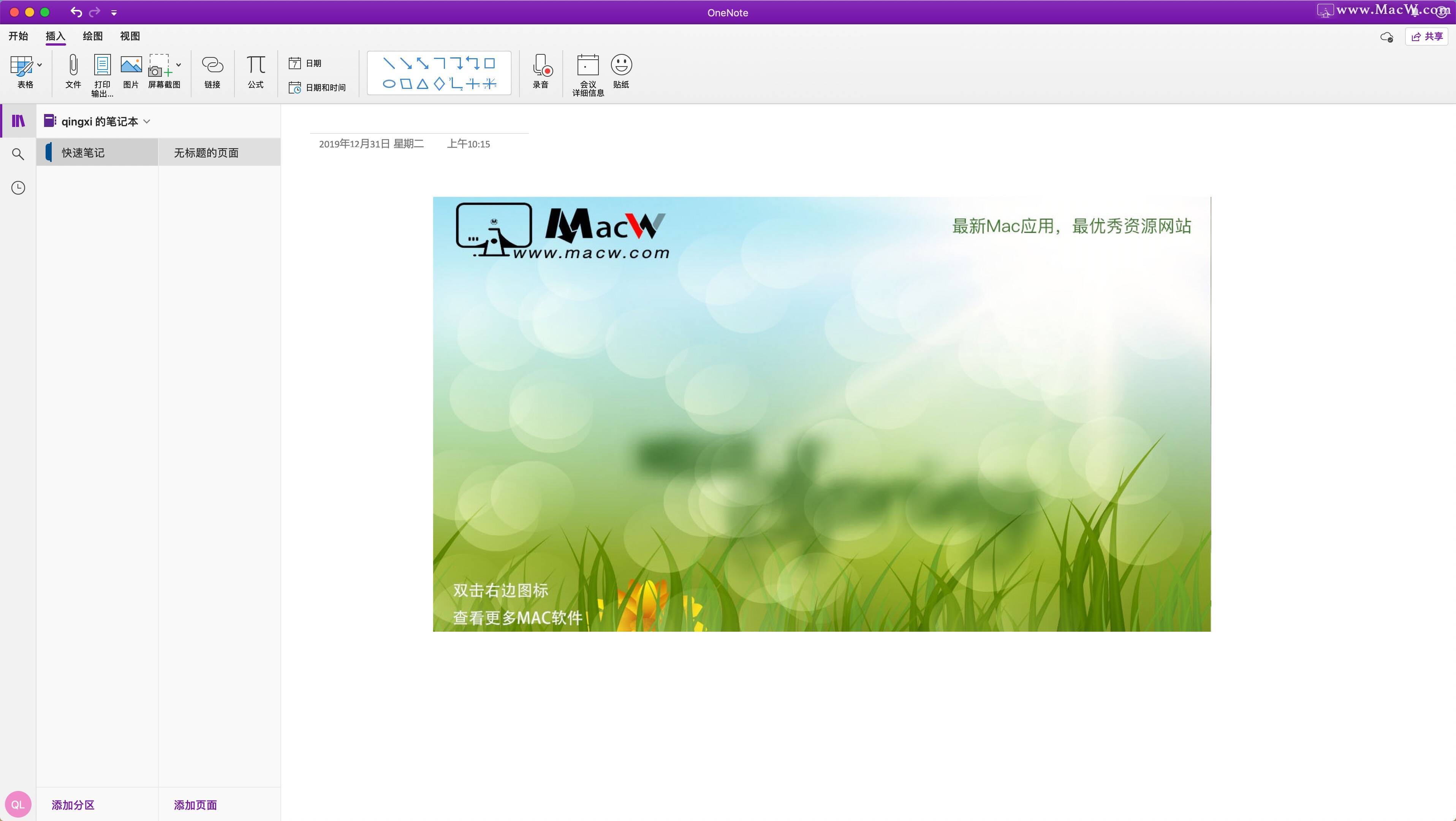Screen dimensions: 1456x821
Task: Select the two-axis XY graph shape
Action: 456,84
